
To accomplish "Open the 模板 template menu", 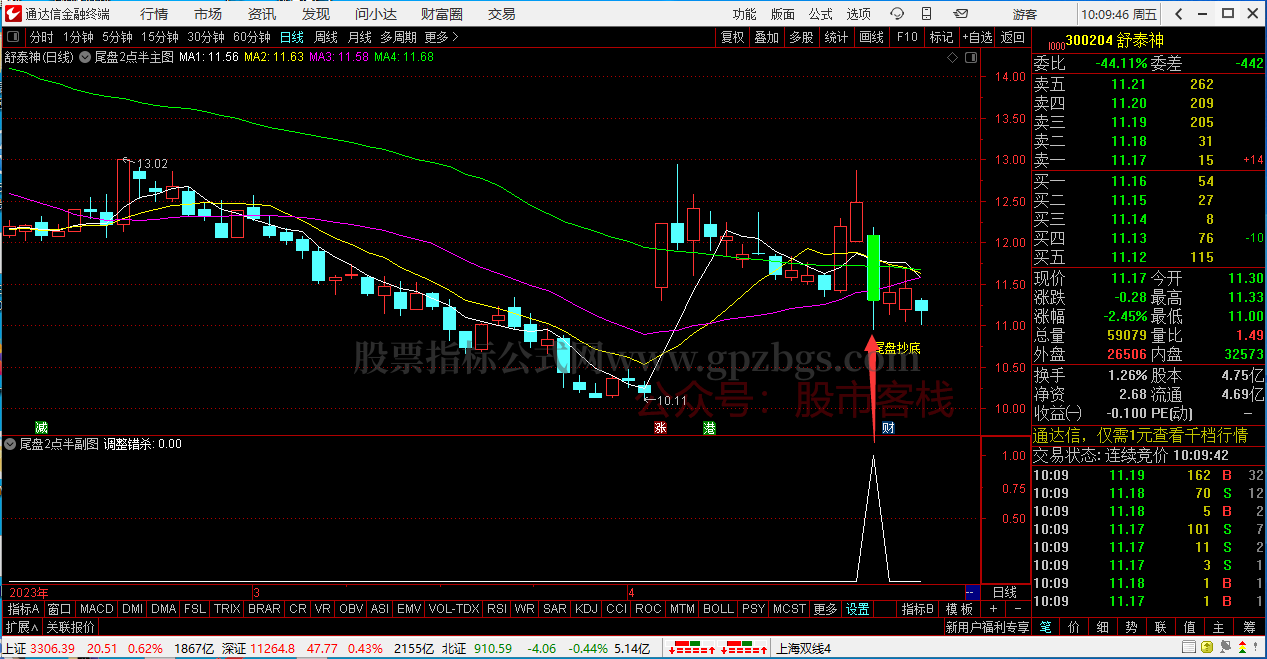I will click(959, 609).
